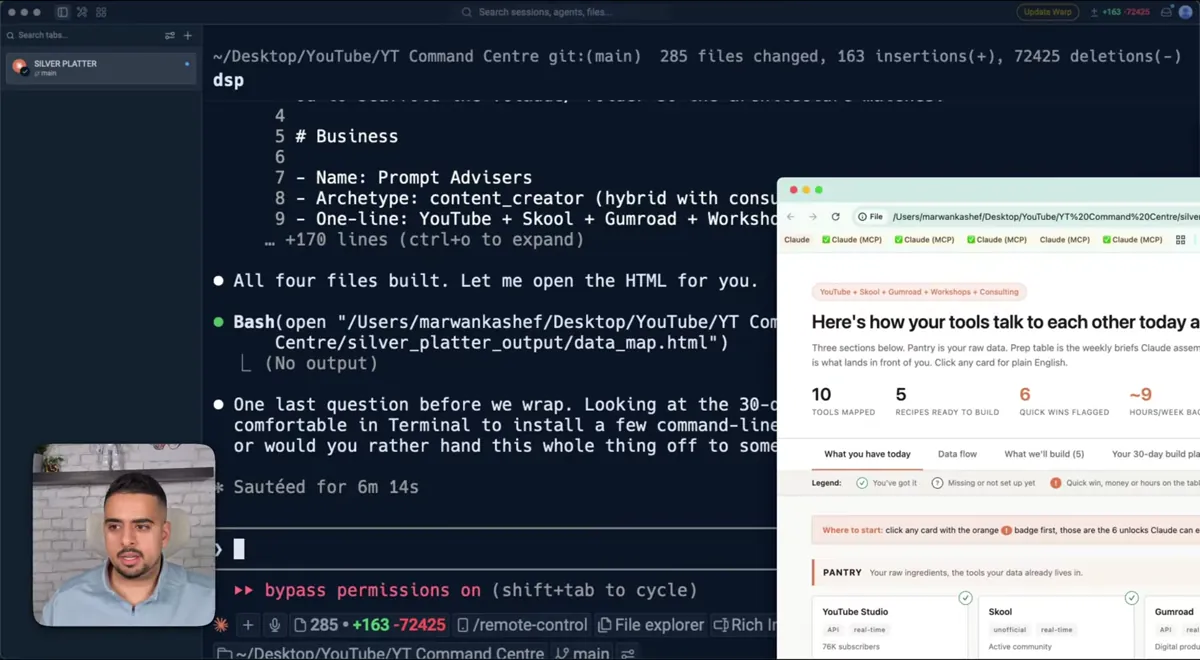The height and width of the screenshot is (660, 1200).
Task: Click the /remote-control chip
Action: (x=523, y=625)
